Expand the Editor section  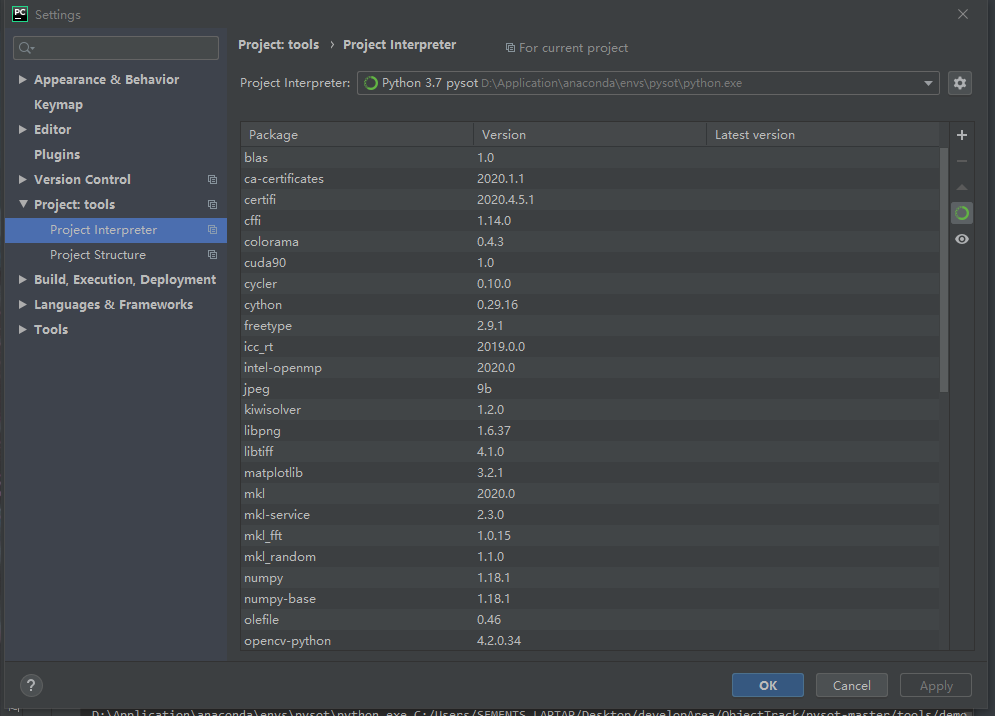[22, 129]
